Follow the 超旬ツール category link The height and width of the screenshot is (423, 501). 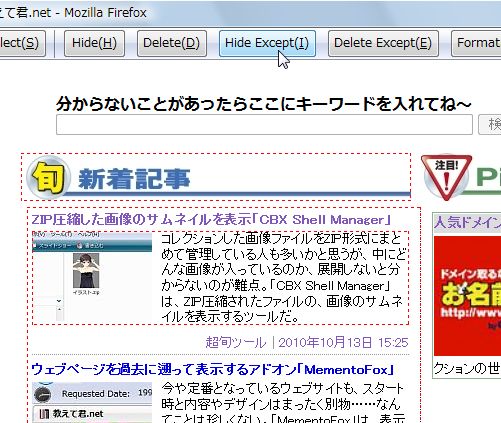236,342
